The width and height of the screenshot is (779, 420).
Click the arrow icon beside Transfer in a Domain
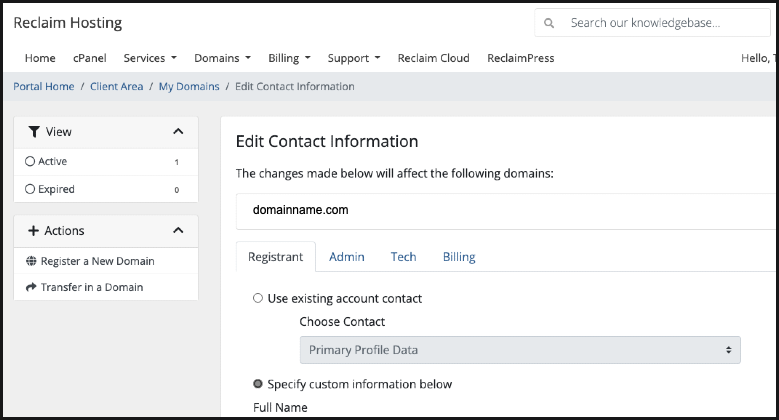[x=31, y=287]
